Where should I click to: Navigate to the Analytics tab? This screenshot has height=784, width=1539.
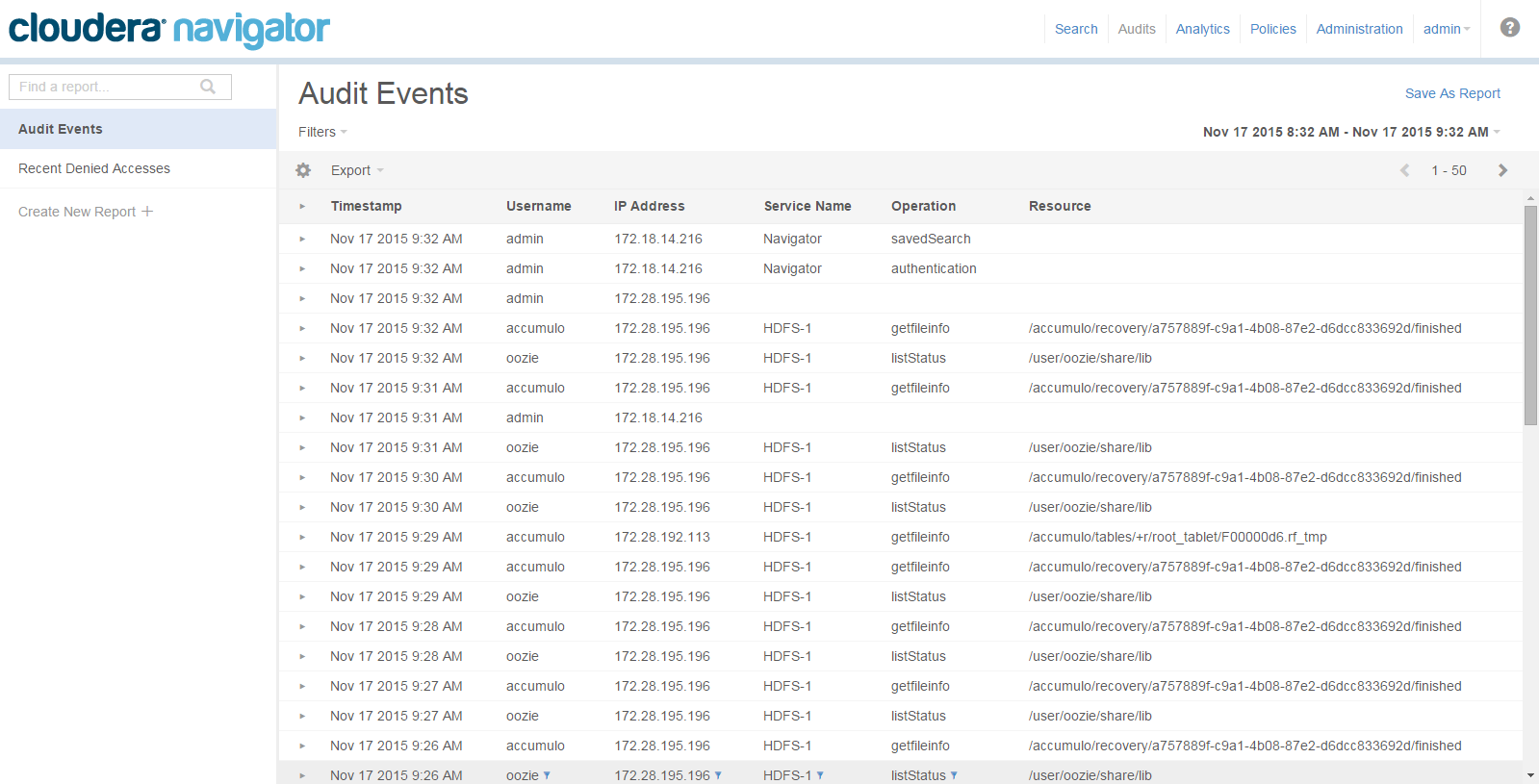point(1202,29)
